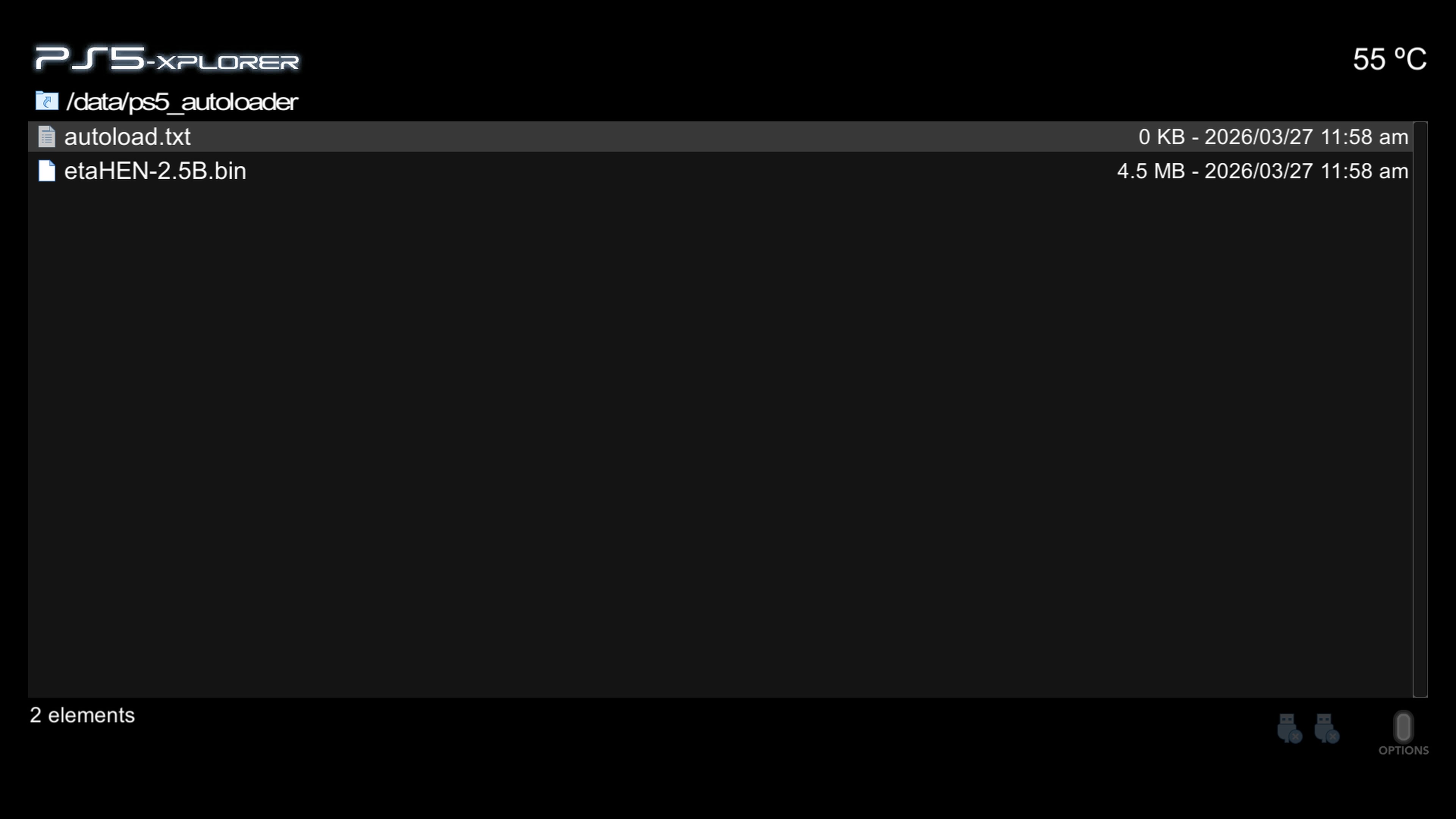Viewport: 1456px width, 819px height.
Task: Click the parent folder icon beside the path
Action: (x=47, y=101)
